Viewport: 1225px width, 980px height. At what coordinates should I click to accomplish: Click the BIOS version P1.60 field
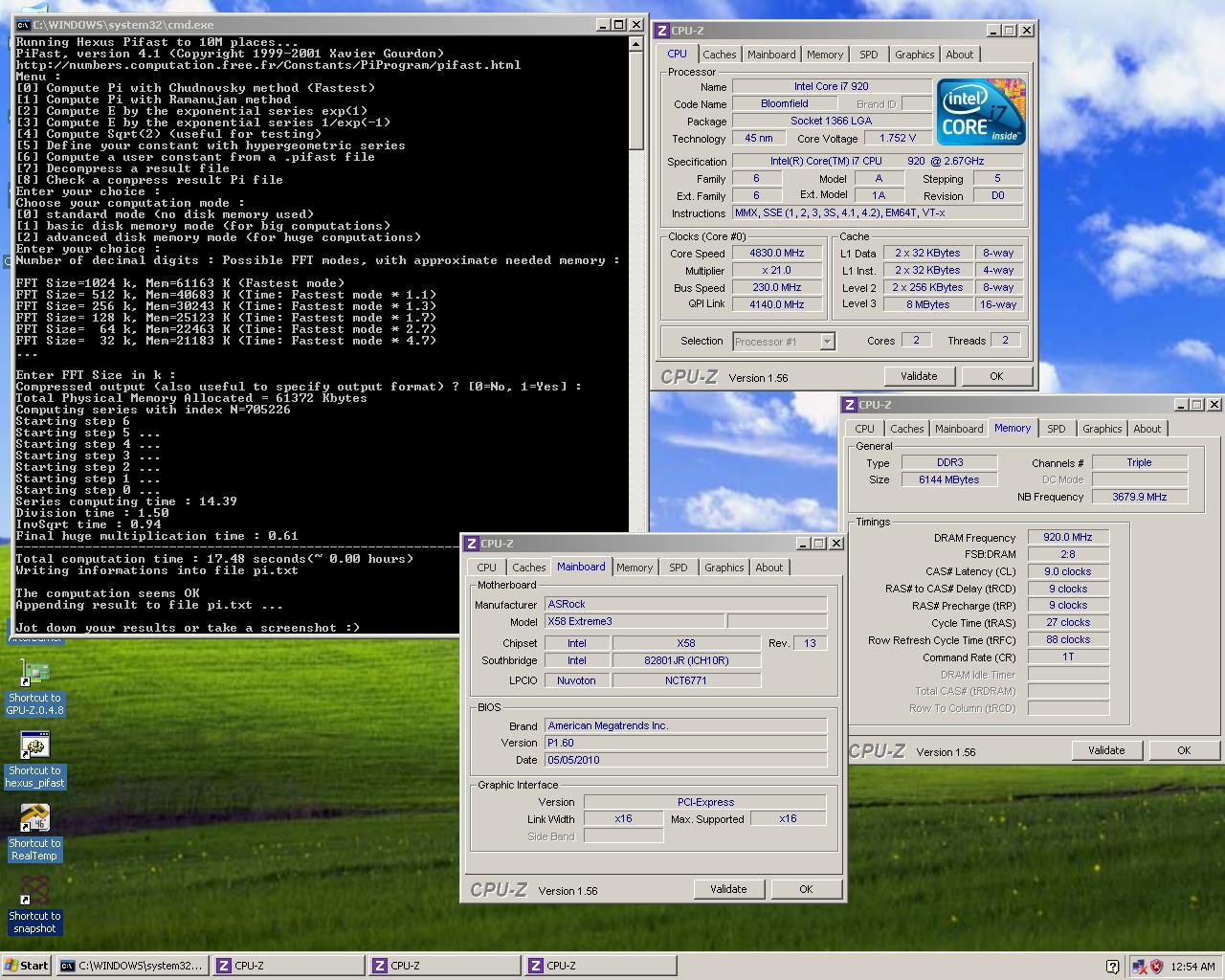pyautogui.click(x=685, y=743)
